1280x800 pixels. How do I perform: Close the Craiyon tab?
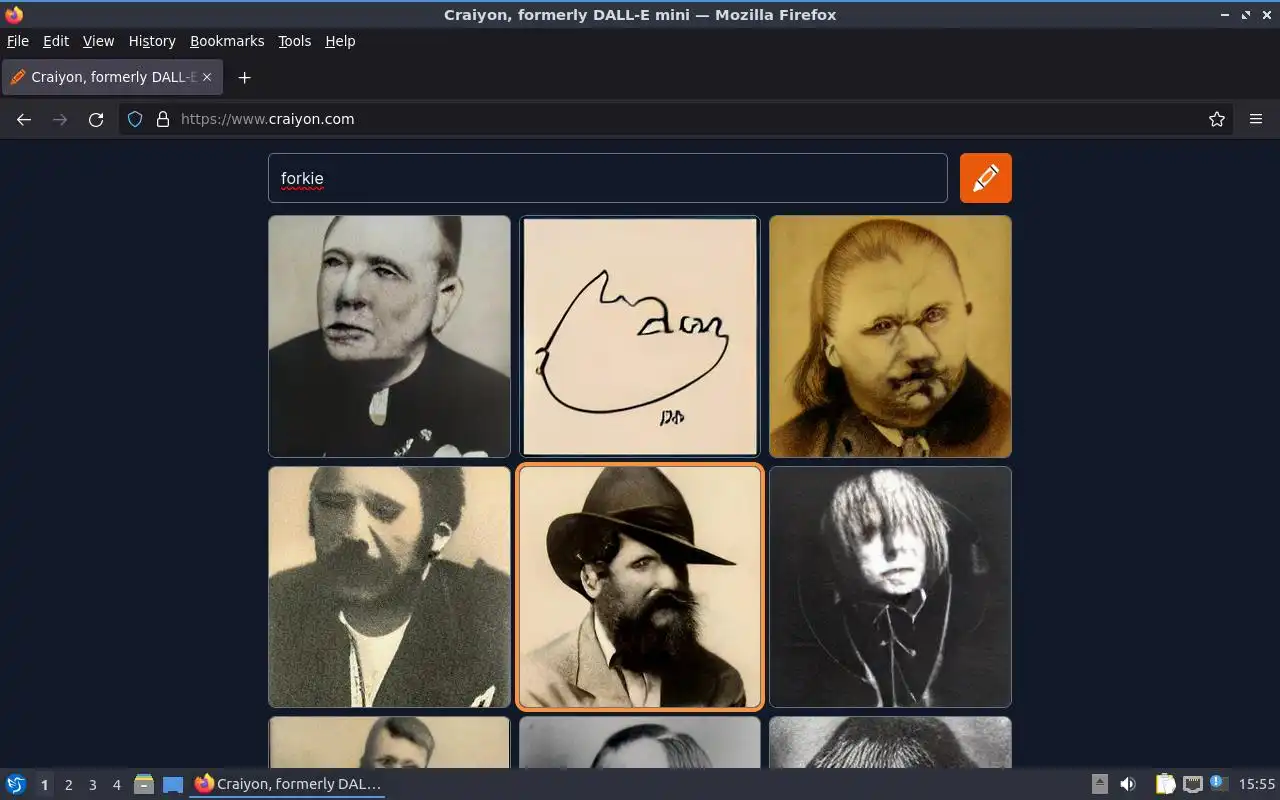click(207, 77)
